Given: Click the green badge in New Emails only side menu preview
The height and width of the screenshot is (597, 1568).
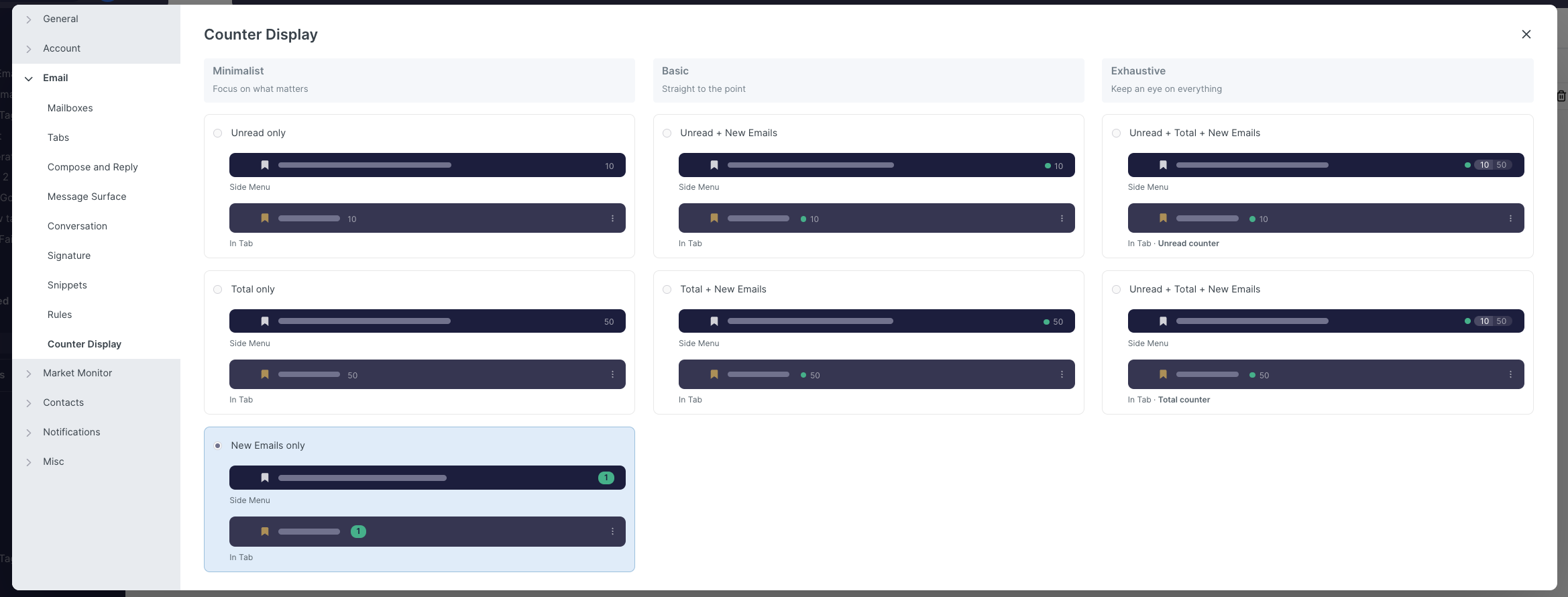Looking at the screenshot, I should (x=606, y=478).
